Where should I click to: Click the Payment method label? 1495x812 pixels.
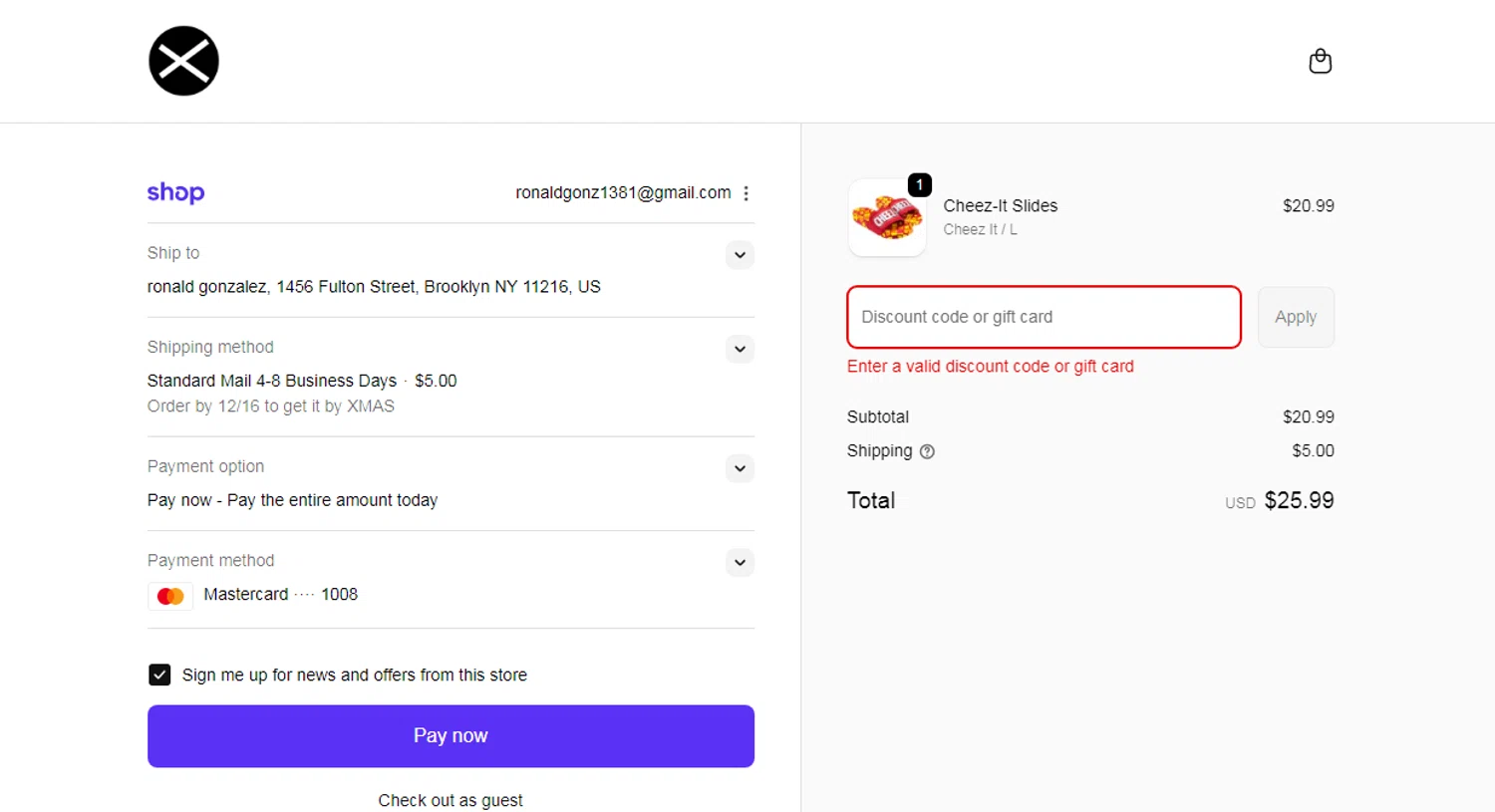click(210, 560)
